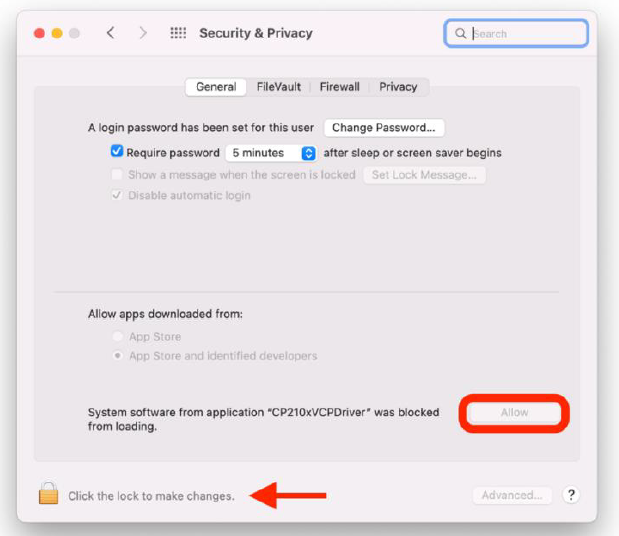Click the Change Password button
Image resolution: width=619 pixels, height=536 pixels.
point(384,128)
